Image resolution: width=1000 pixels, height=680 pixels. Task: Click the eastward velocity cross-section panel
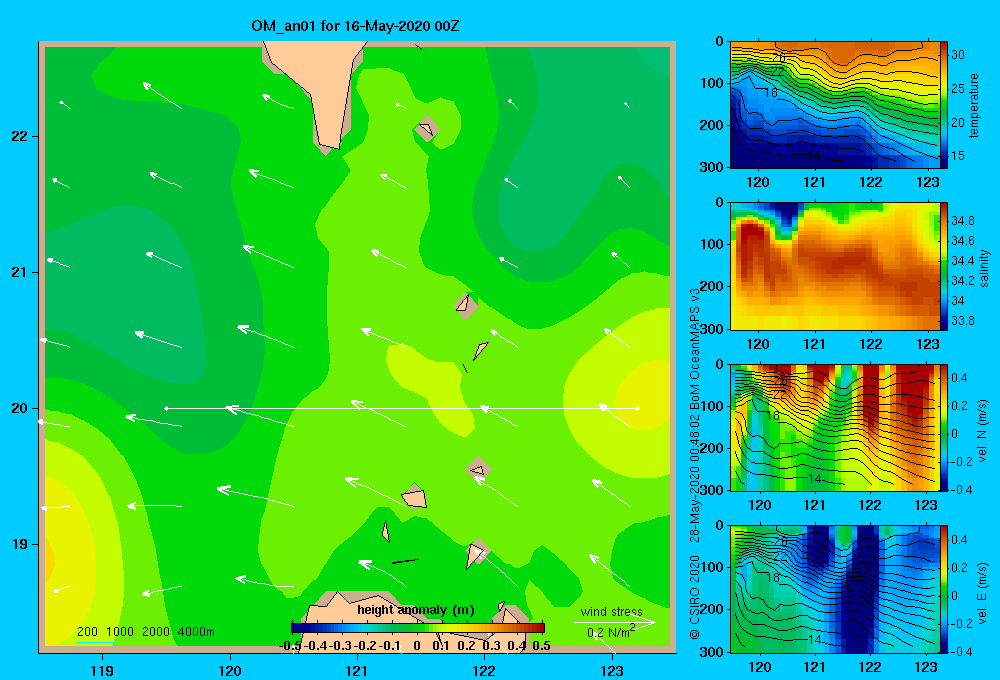(835, 589)
